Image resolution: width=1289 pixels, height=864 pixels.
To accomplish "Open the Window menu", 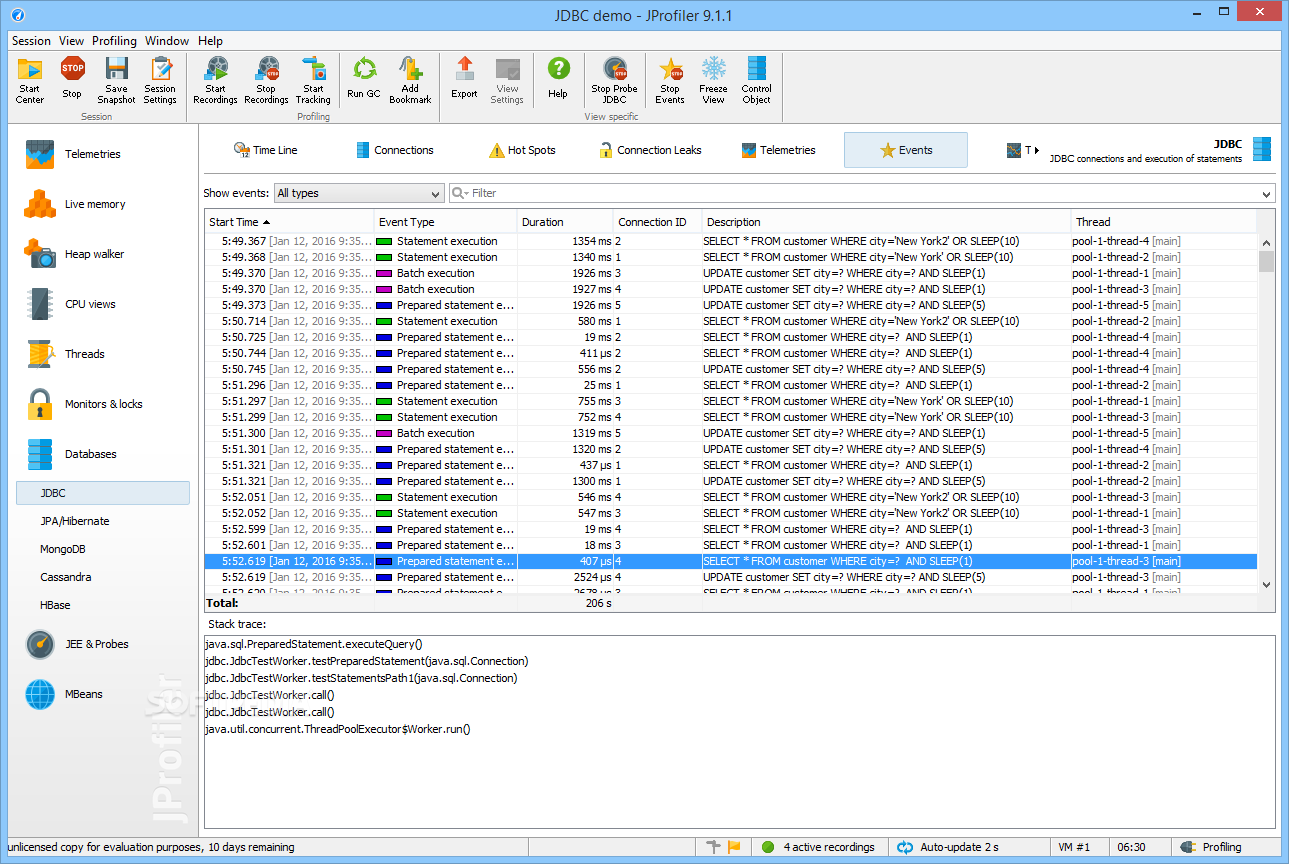I will click(167, 41).
